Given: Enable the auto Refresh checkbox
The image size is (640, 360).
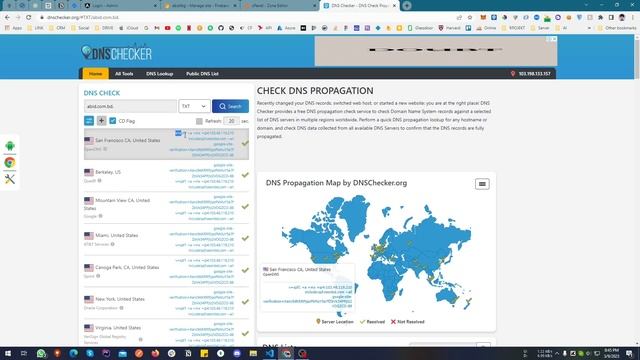Looking at the screenshot, I should (x=199, y=121).
